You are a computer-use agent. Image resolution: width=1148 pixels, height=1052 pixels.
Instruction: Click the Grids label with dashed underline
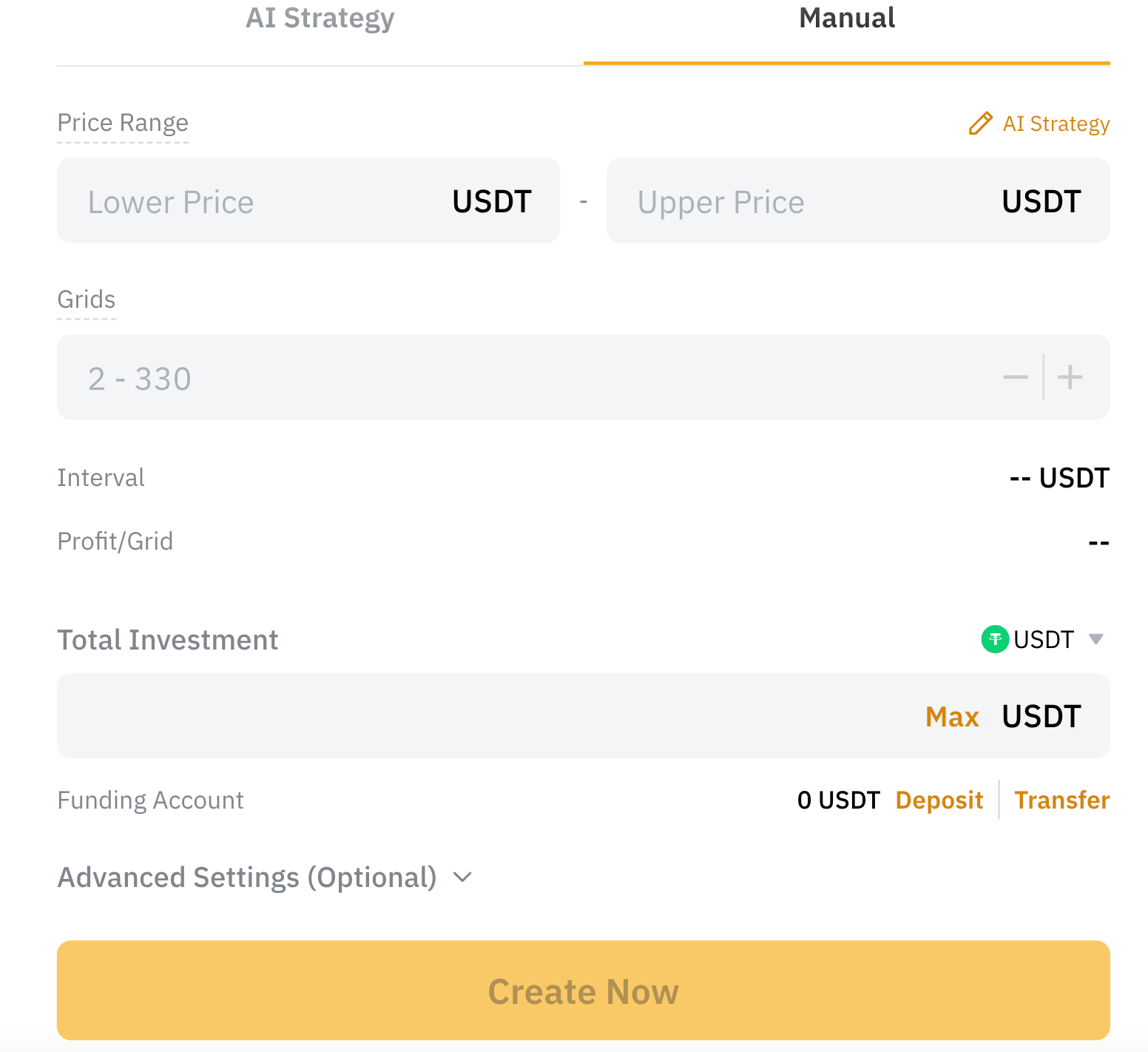87,300
